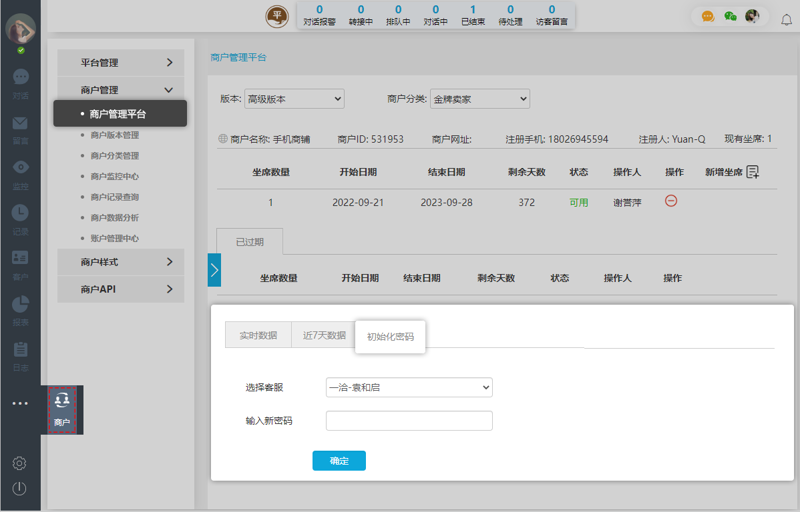Click the 排队中 counter
The image size is (800, 512).
tap(398, 15)
